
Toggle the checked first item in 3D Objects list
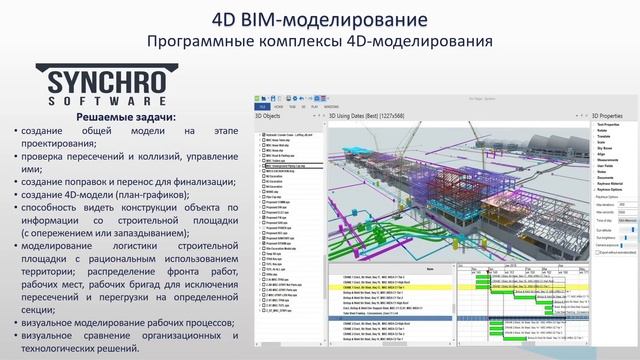(264, 135)
